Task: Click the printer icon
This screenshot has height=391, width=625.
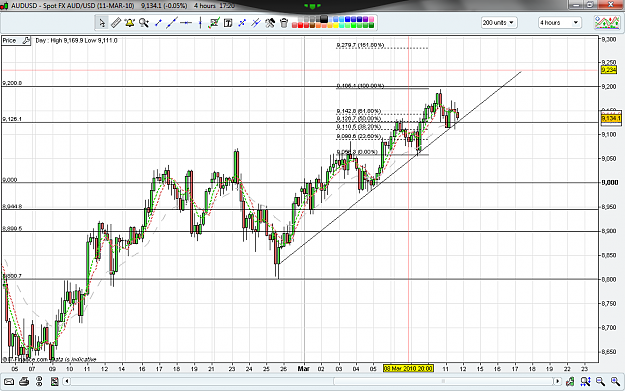Action: pyautogui.click(x=24, y=381)
